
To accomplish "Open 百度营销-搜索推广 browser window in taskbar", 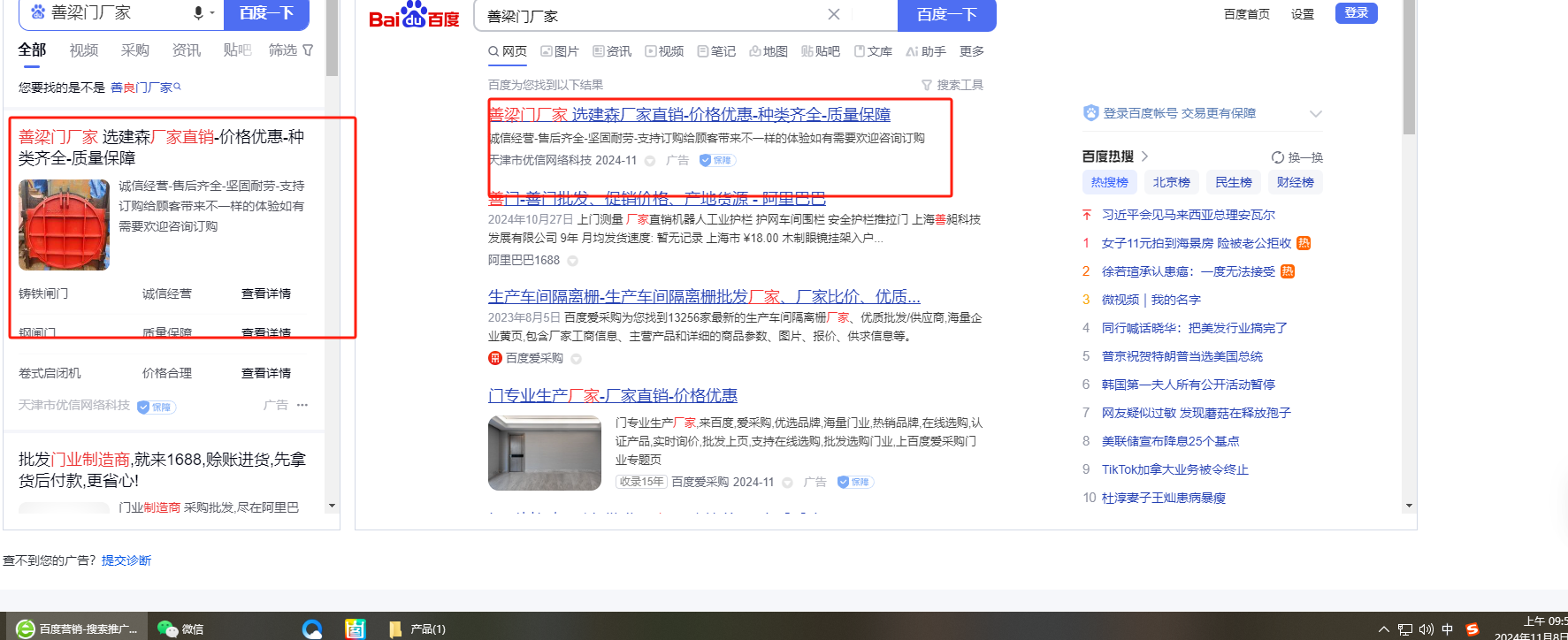I will tap(78, 629).
